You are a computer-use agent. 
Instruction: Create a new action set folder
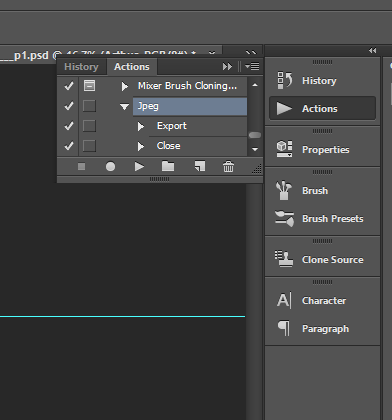(x=168, y=166)
